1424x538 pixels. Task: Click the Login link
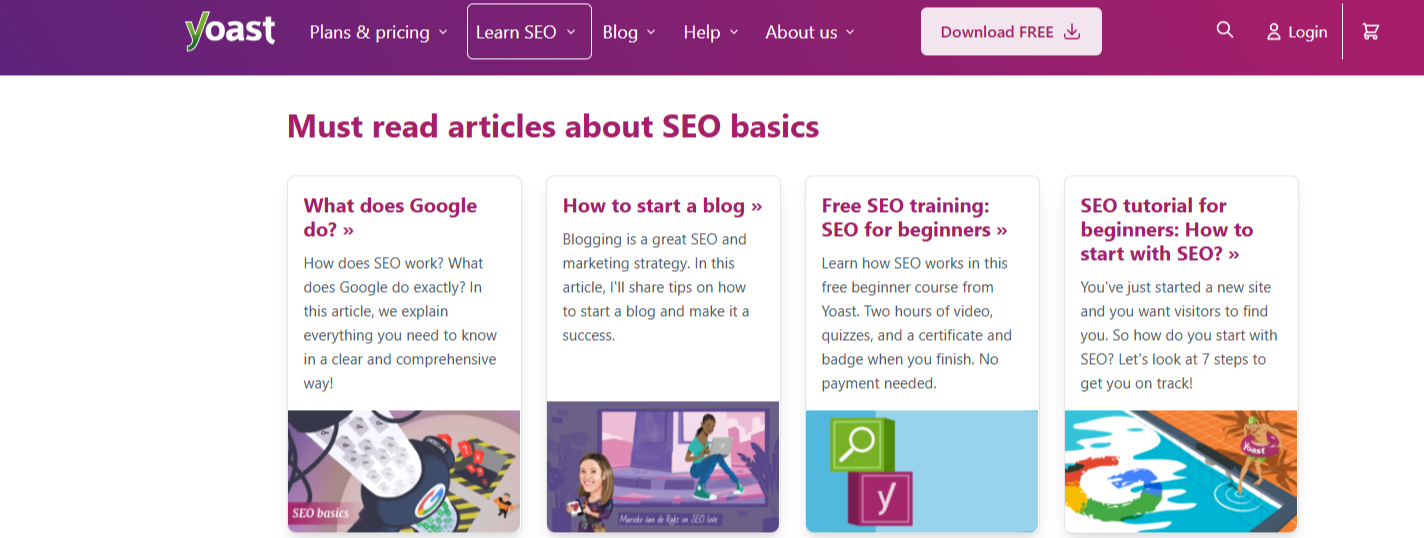(x=1297, y=32)
